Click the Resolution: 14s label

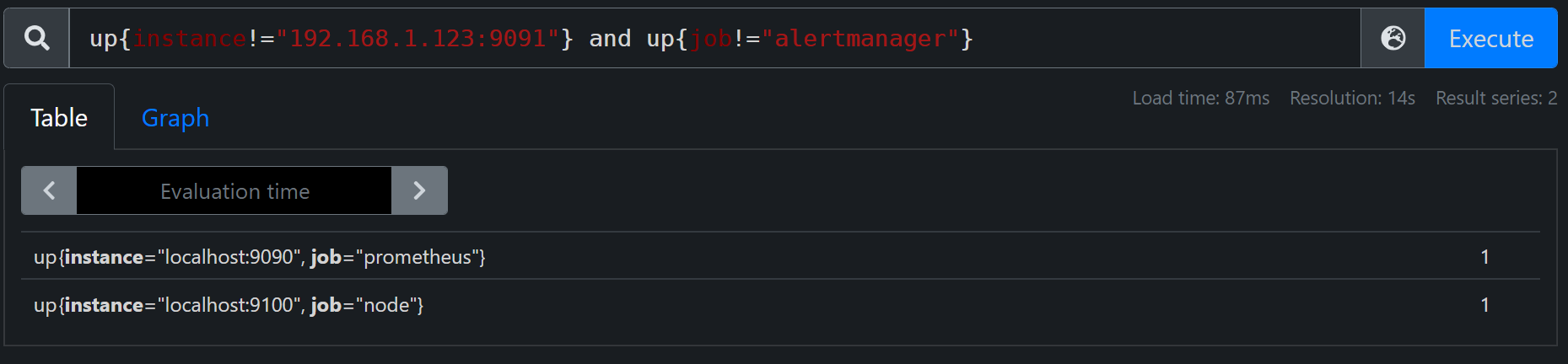click(1352, 98)
